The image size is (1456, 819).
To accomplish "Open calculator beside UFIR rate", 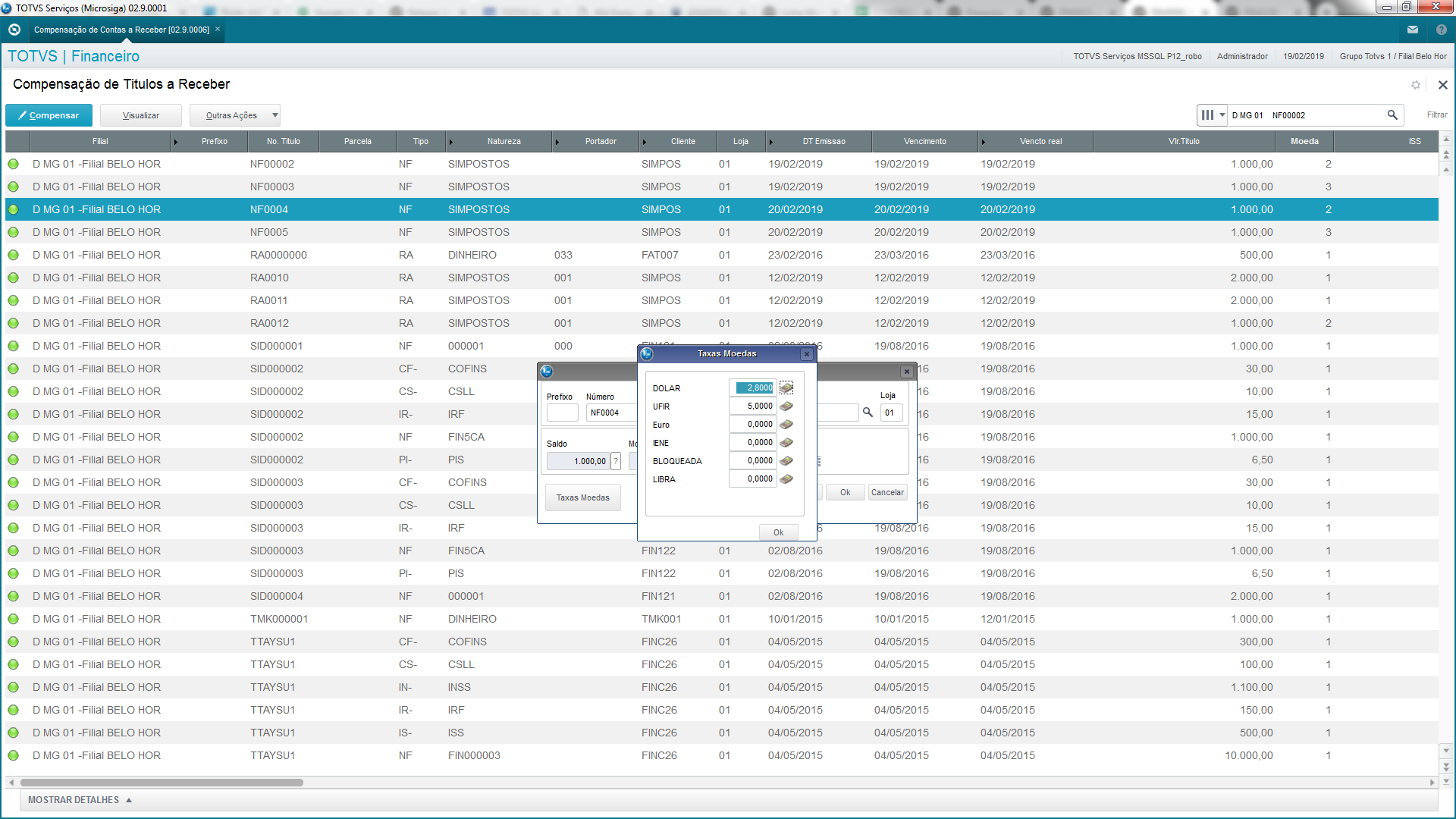I will tap(786, 406).
